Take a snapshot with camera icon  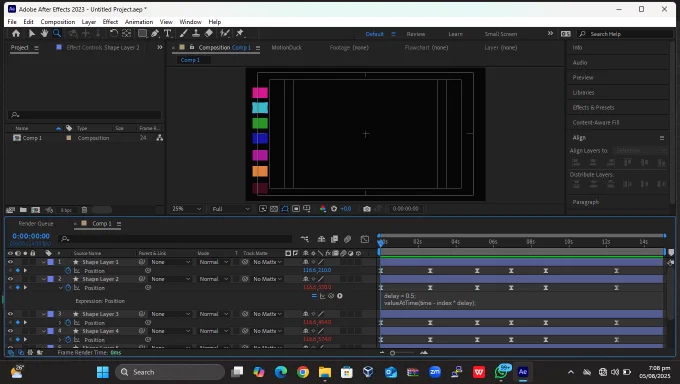pyautogui.click(x=367, y=209)
